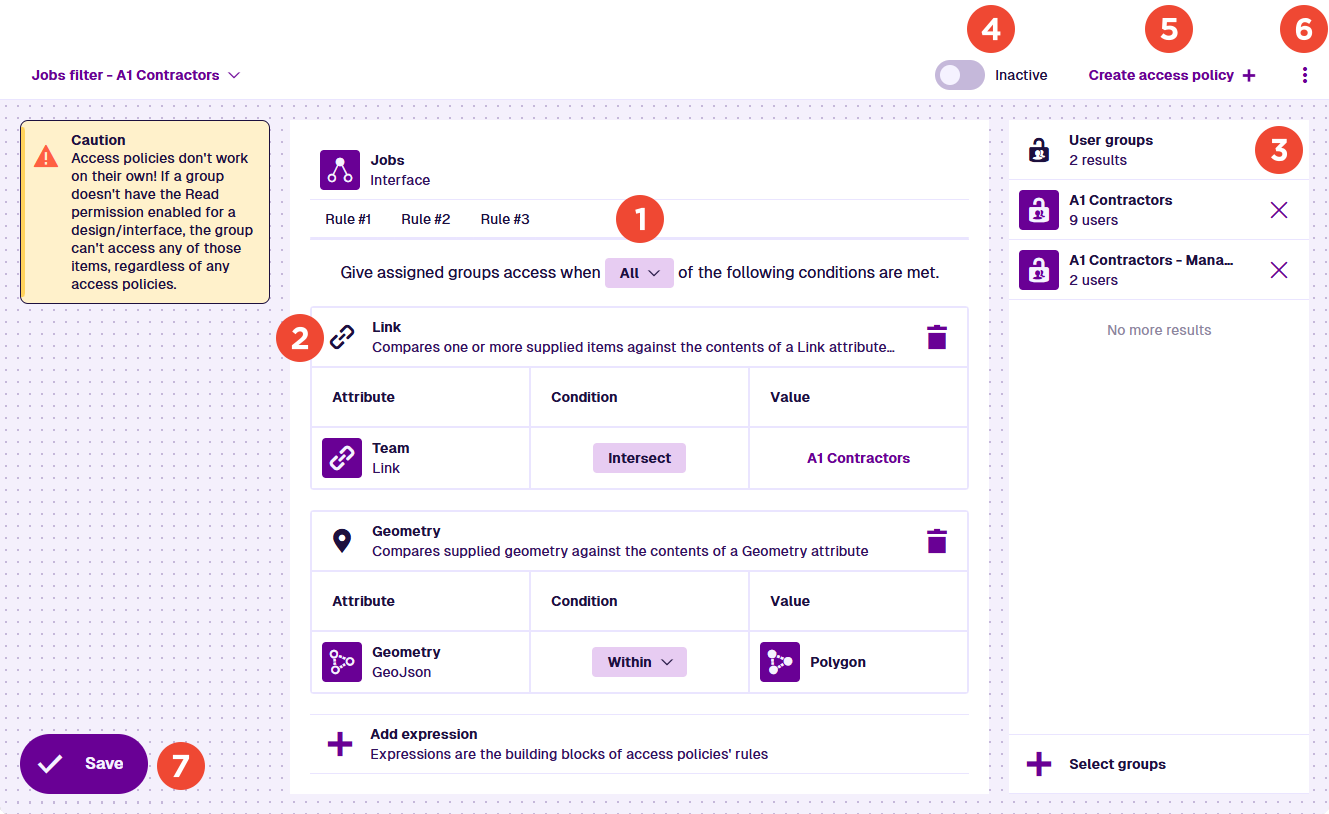This screenshot has height=814, width=1329.
Task: Click Add expression
Action: [424, 744]
